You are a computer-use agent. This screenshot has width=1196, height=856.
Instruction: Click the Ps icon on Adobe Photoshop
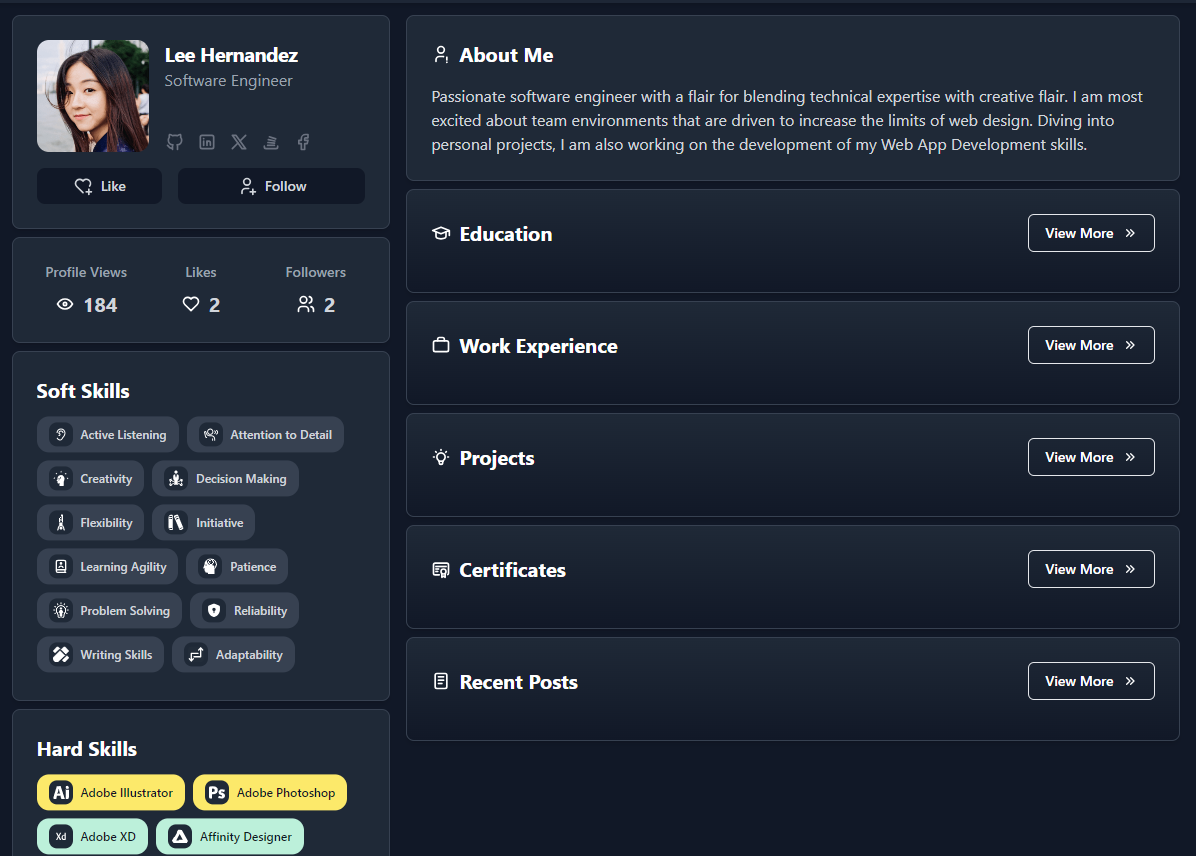[217, 793]
